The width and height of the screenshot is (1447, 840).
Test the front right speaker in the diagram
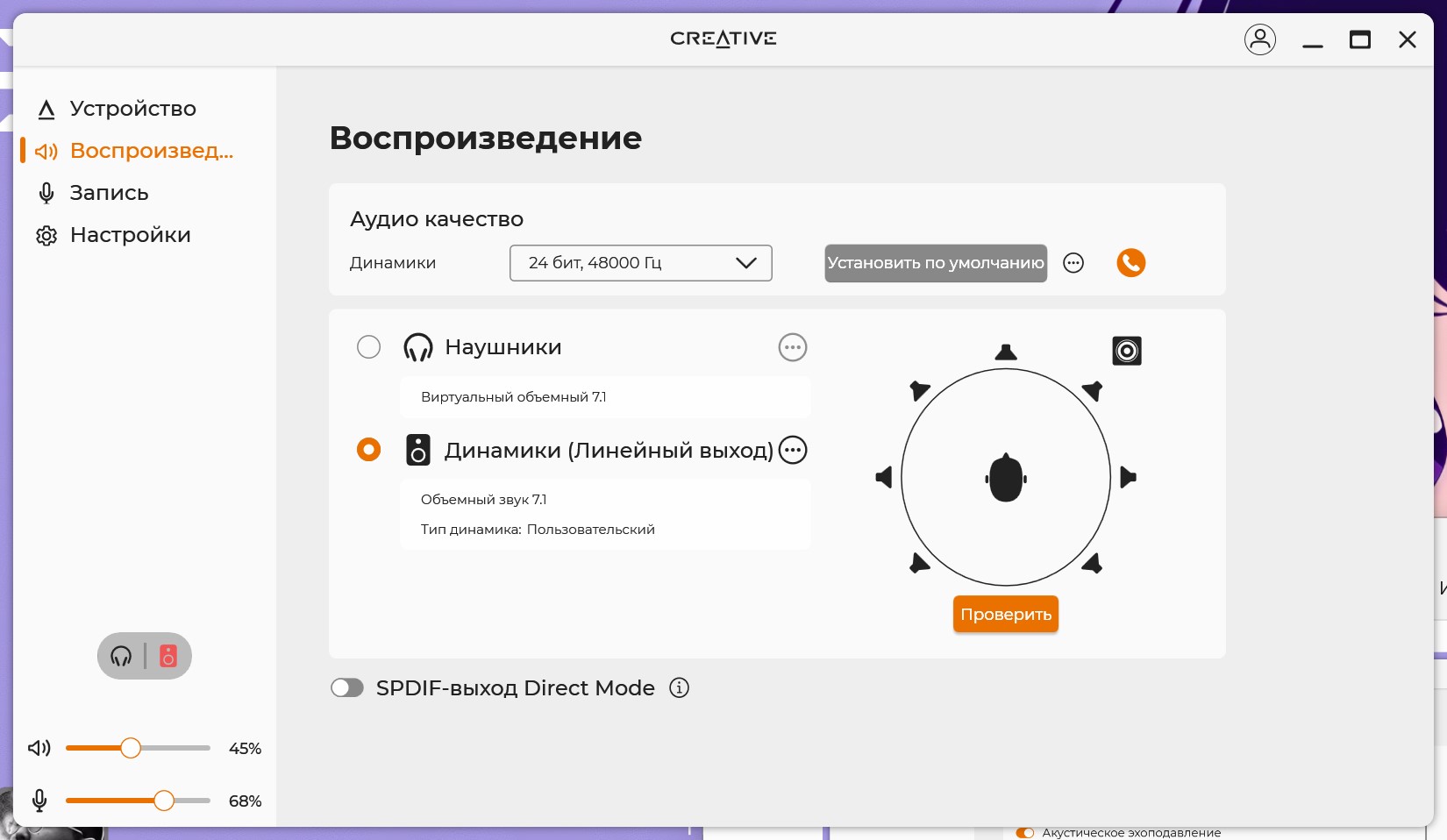1093,390
